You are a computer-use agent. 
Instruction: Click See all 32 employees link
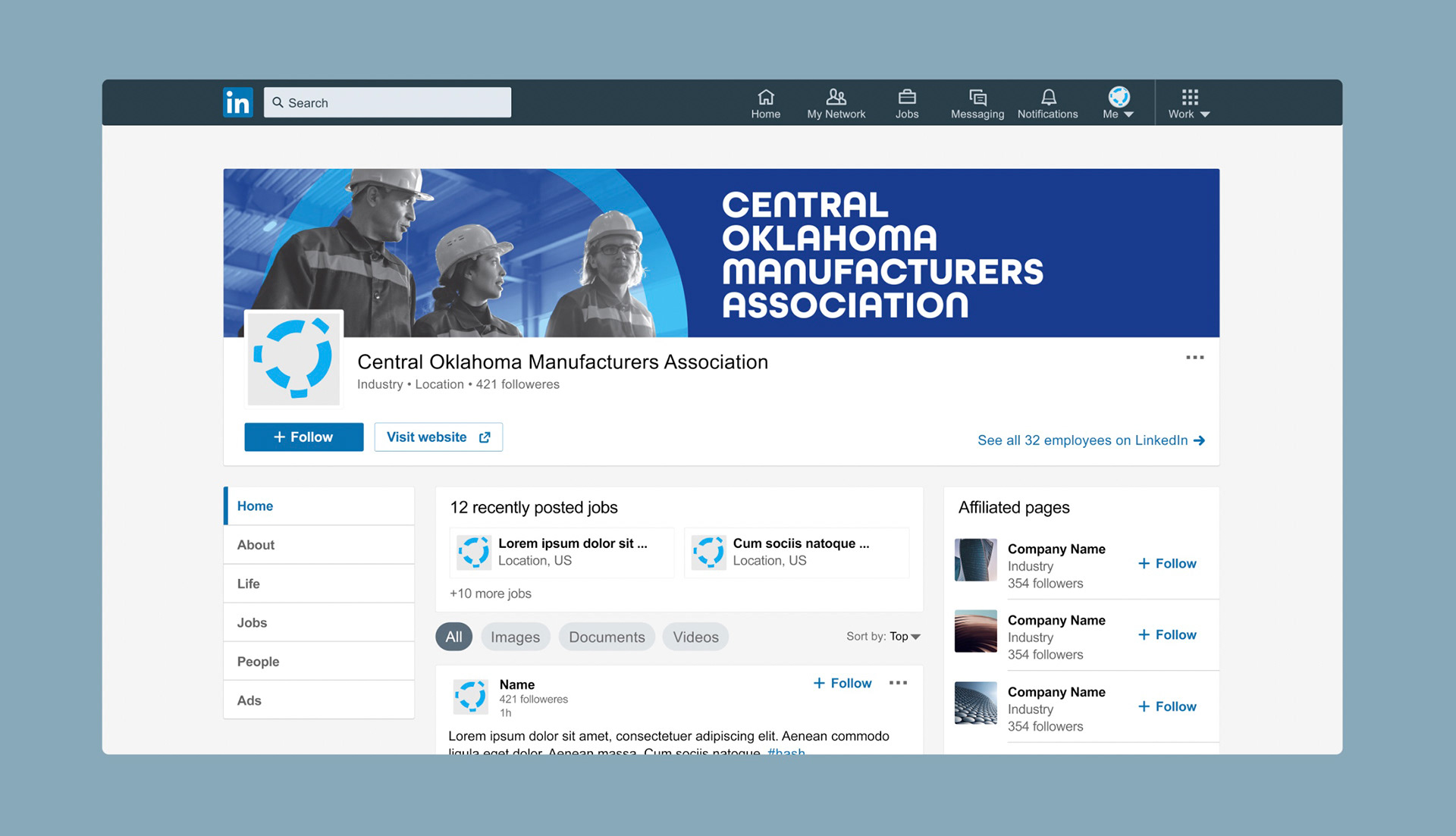click(x=1090, y=440)
